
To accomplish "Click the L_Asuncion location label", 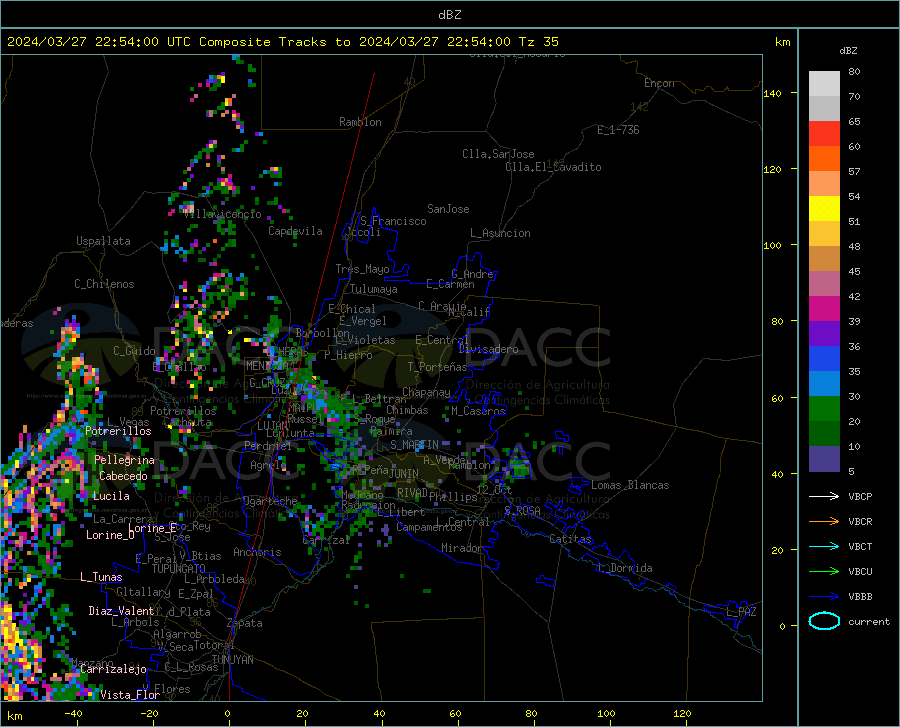I will (x=500, y=233).
